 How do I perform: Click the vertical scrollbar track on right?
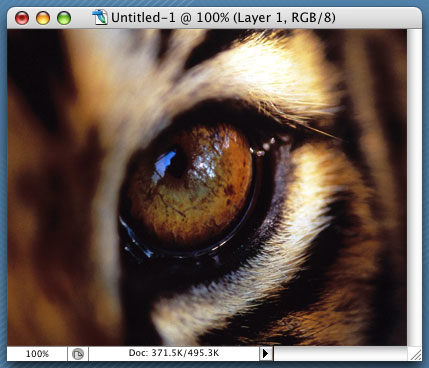click(x=414, y=187)
